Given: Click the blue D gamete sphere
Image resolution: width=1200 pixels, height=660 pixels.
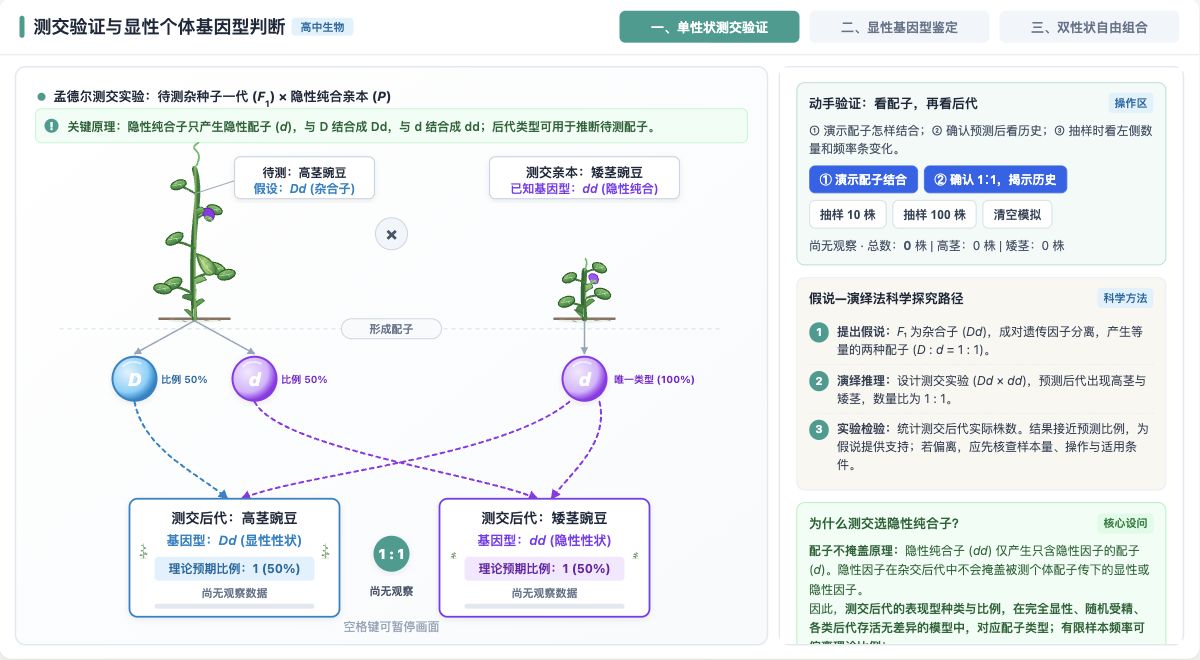Looking at the screenshot, I should (x=135, y=379).
